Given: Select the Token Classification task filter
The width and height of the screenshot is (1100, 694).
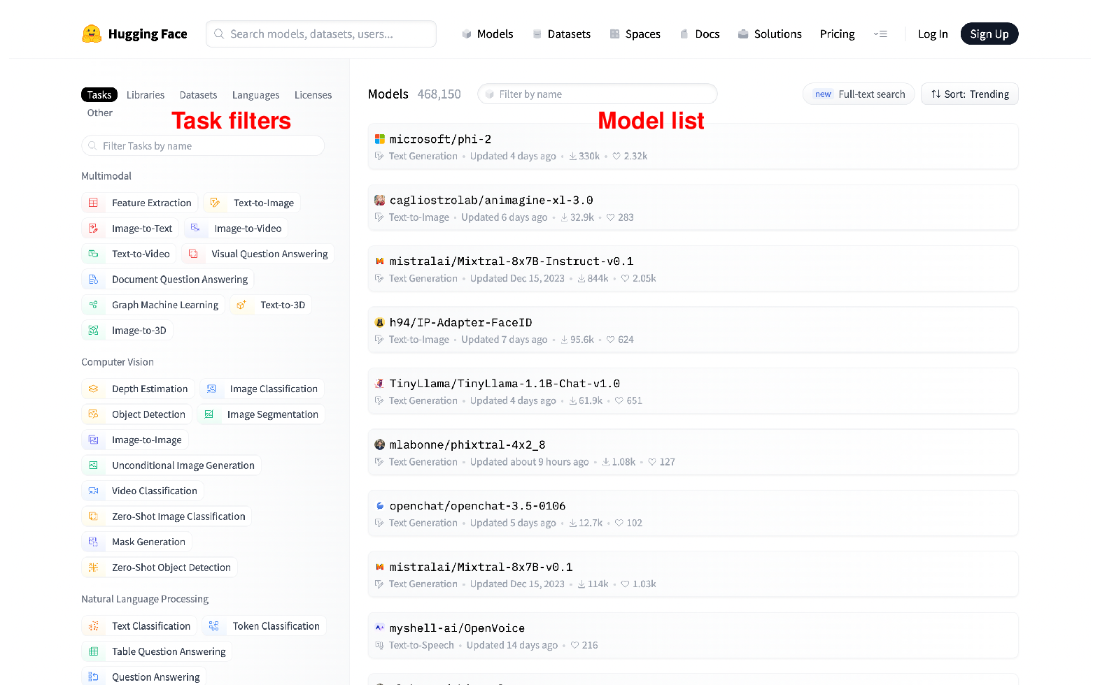Looking at the screenshot, I should point(264,626).
